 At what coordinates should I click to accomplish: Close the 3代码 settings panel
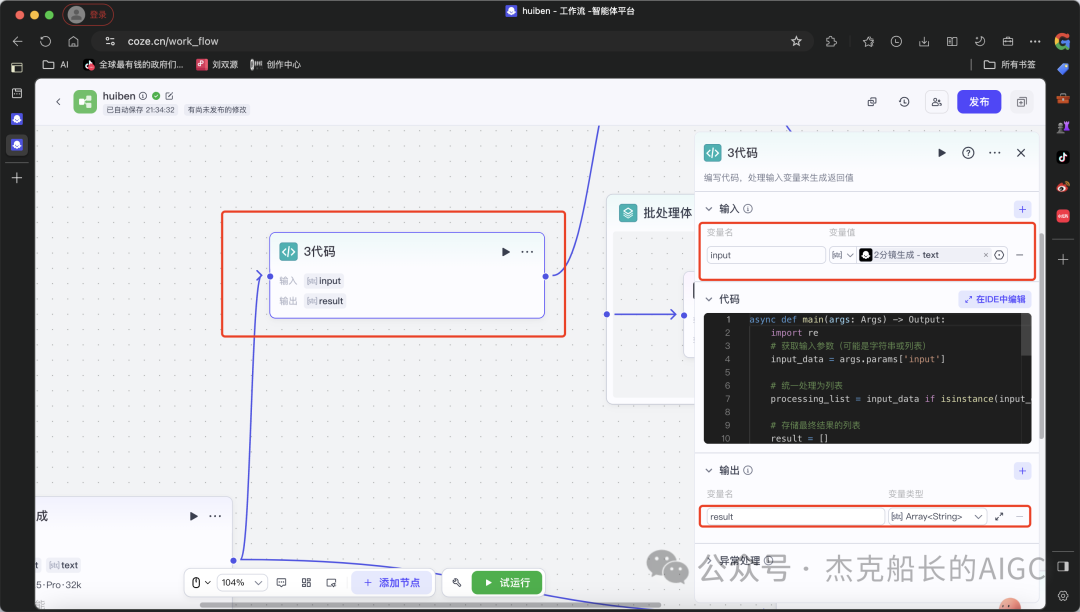(x=1021, y=153)
